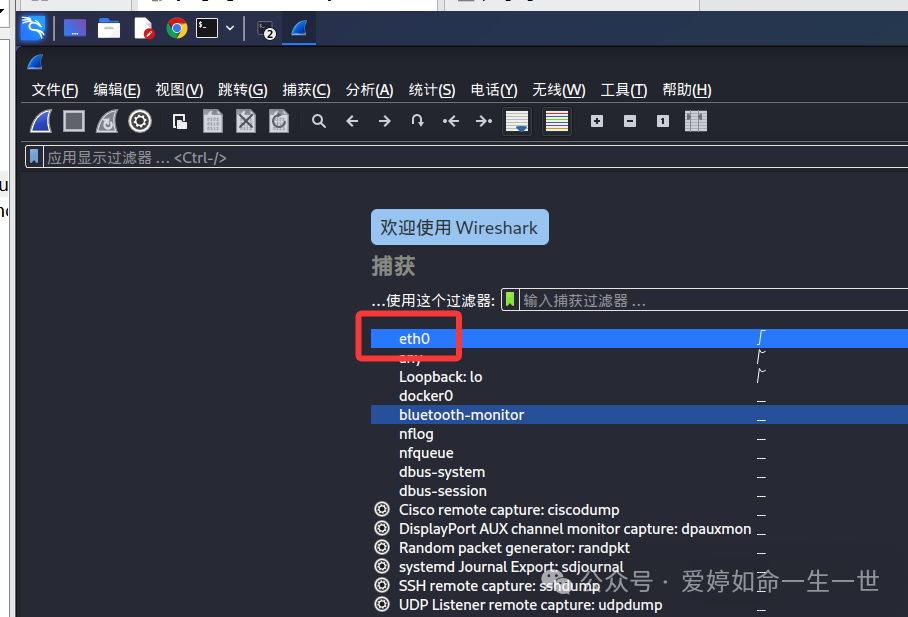Viewport: 908px width, 617px height.
Task: Select Loopback: lo interface
Action: click(639, 377)
